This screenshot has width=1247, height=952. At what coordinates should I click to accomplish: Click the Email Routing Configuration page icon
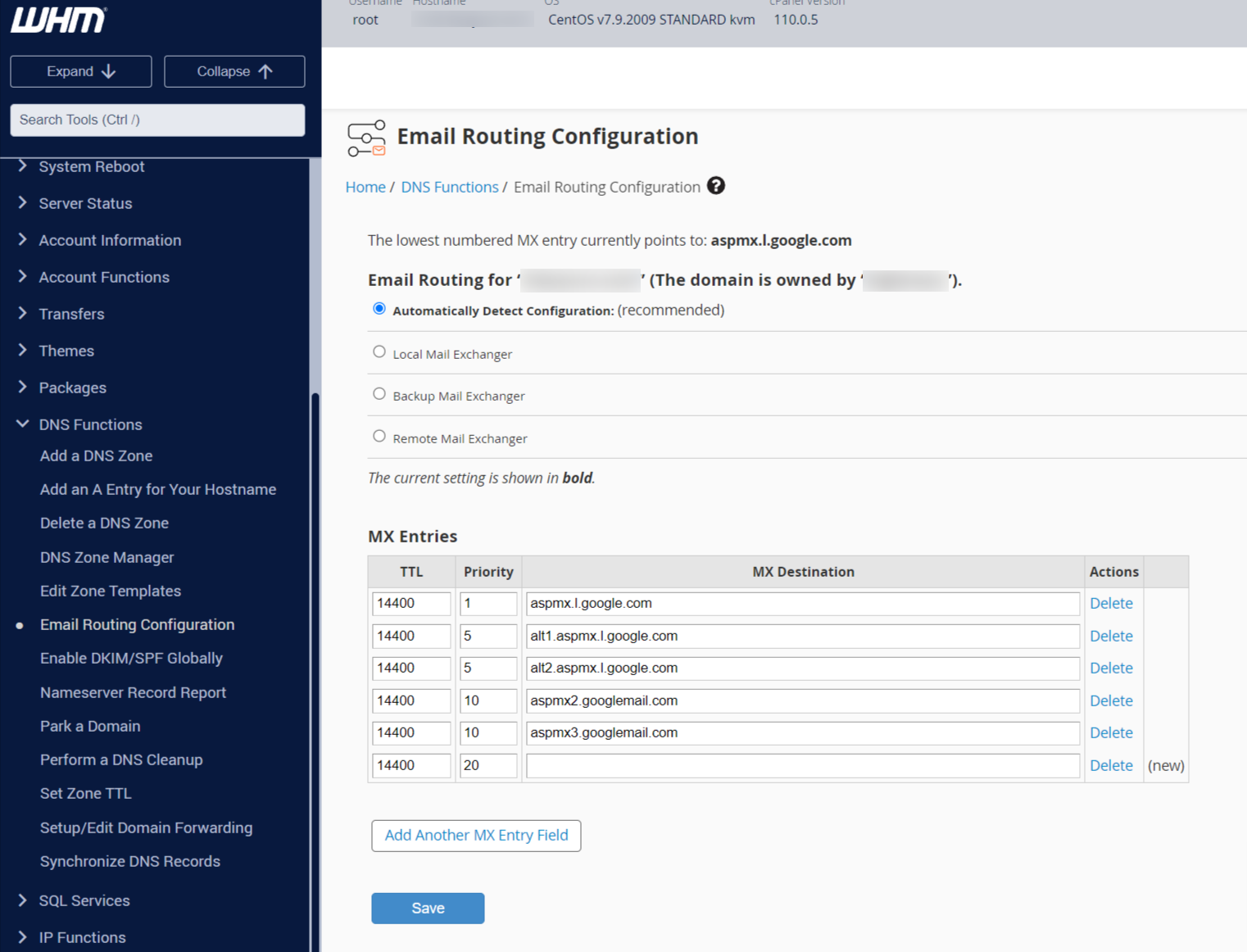pyautogui.click(x=366, y=137)
